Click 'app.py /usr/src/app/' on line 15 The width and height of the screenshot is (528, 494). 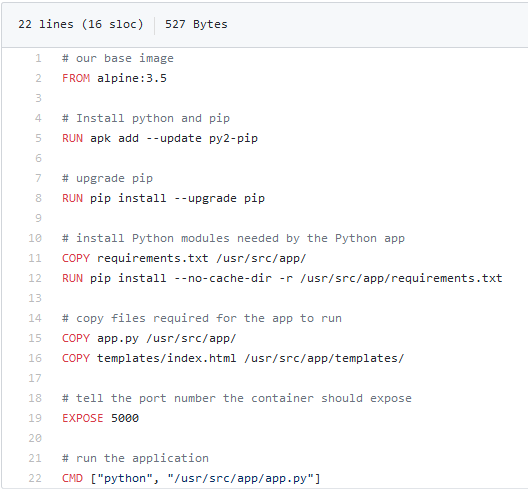coord(167,338)
